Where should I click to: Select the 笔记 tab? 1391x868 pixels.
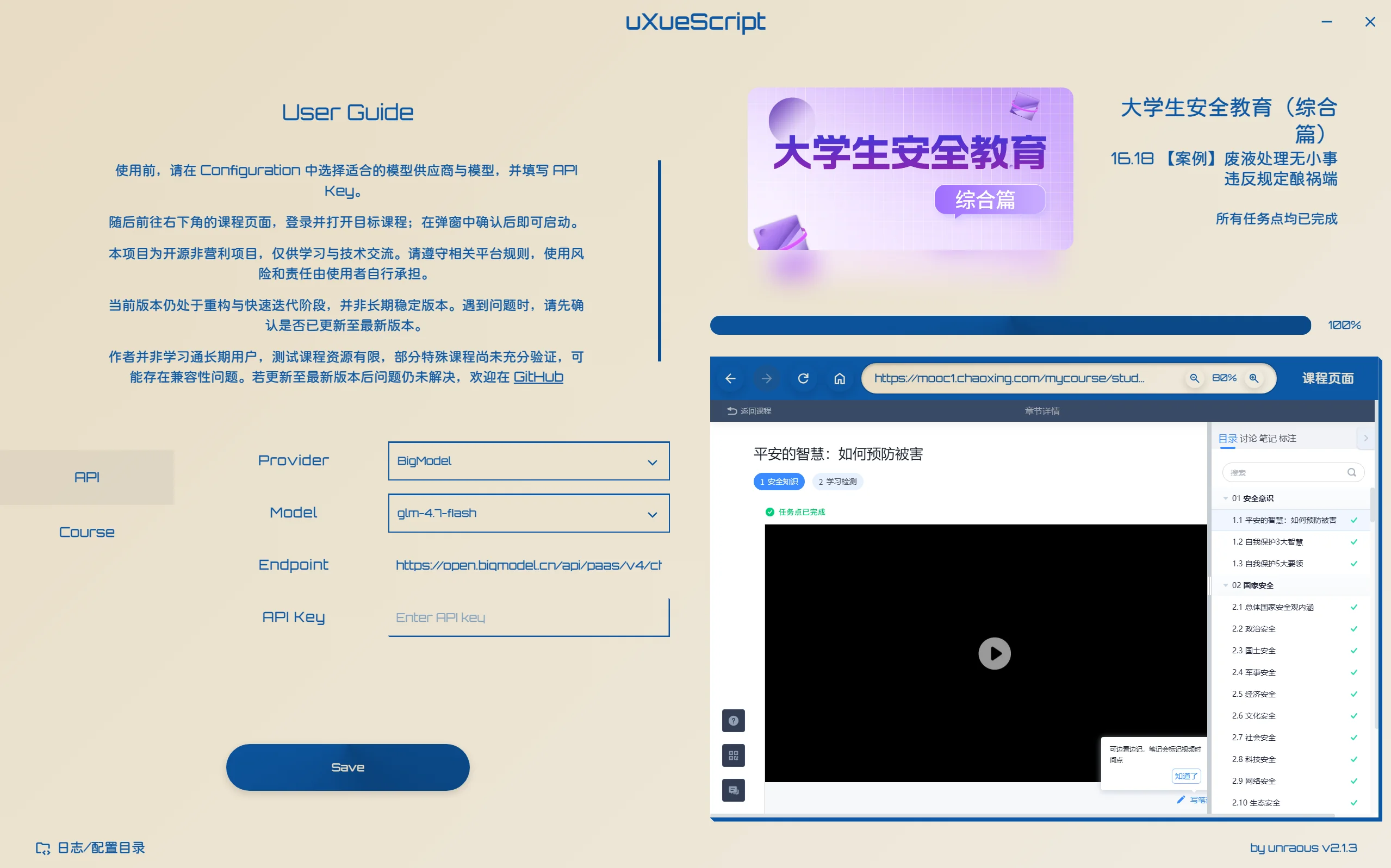(1268, 438)
